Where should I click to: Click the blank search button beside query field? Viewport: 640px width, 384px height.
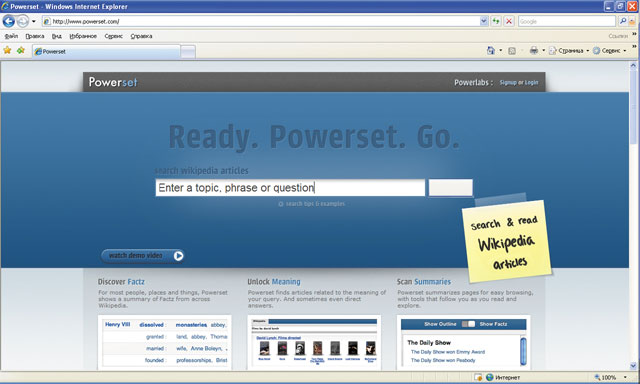451,188
